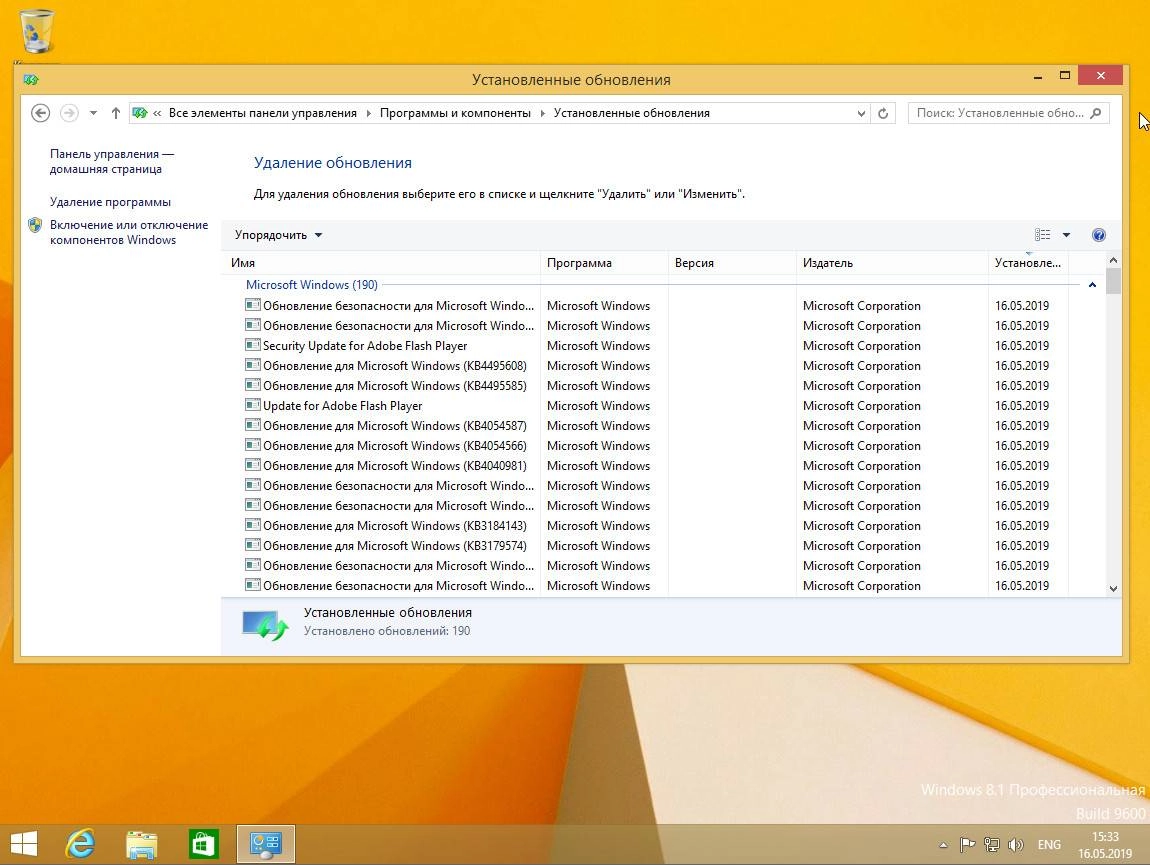Switch input language ENG indicator
Screen dimensions: 1150x865
click(x=1049, y=845)
